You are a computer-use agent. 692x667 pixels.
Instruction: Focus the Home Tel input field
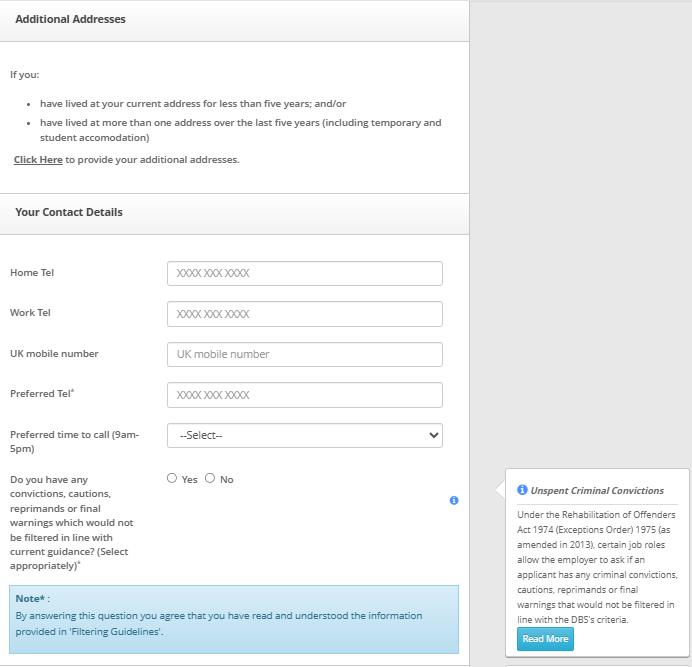coord(304,273)
